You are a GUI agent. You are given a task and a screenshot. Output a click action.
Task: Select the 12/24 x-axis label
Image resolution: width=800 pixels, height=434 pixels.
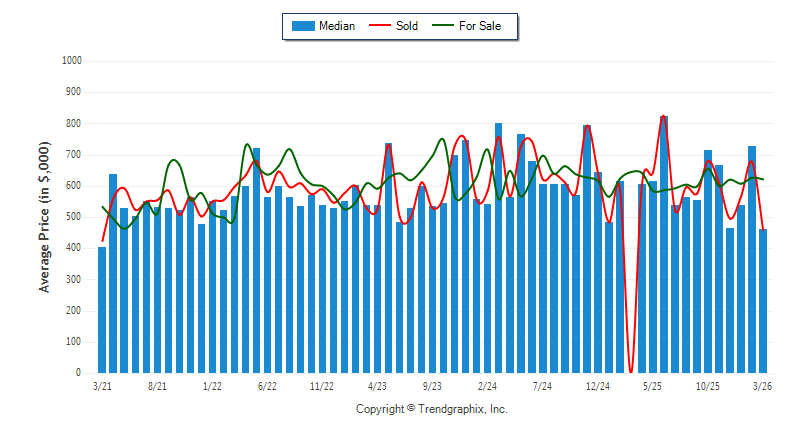click(x=597, y=385)
